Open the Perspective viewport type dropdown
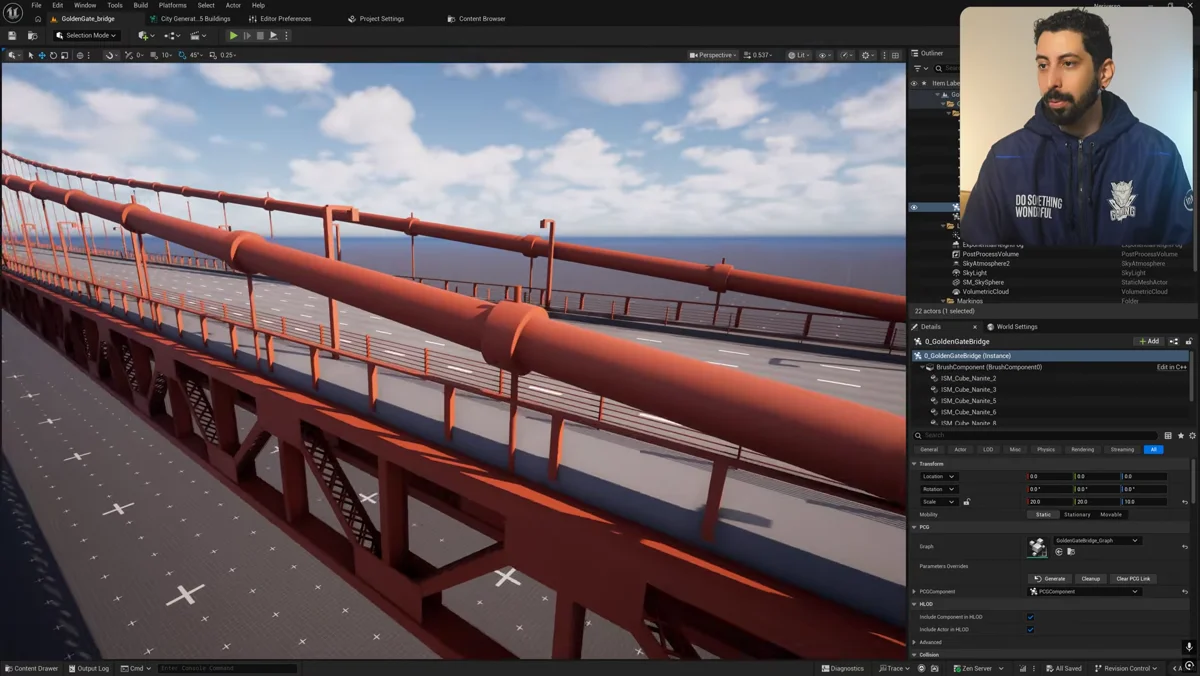This screenshot has height=676, width=1200. tap(714, 55)
